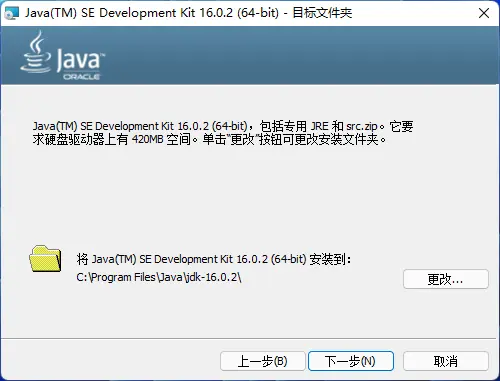Click the 更改... button to change folder
The height and width of the screenshot is (381, 500).
pos(446,279)
